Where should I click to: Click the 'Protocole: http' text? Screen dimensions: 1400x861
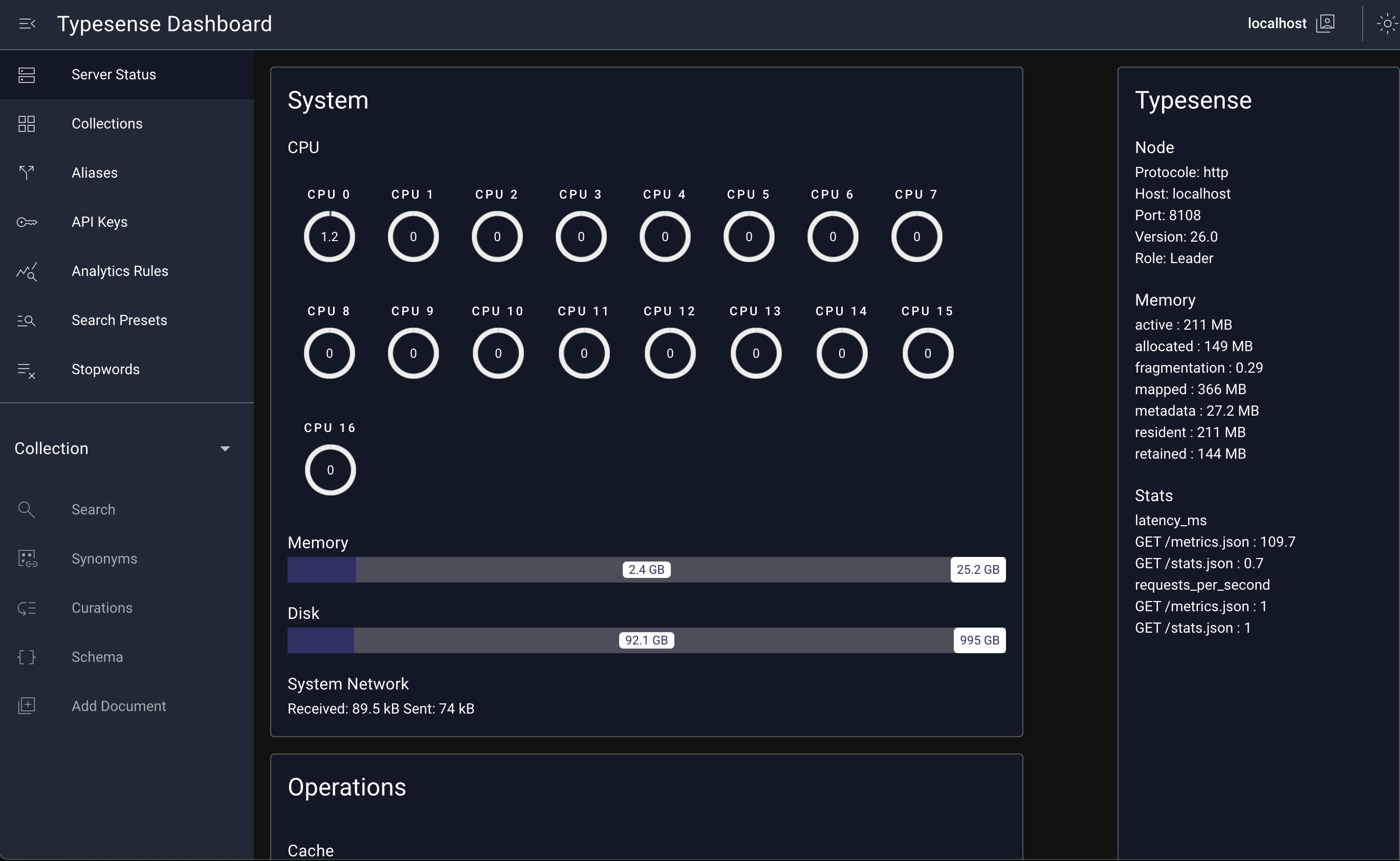pyautogui.click(x=1181, y=173)
